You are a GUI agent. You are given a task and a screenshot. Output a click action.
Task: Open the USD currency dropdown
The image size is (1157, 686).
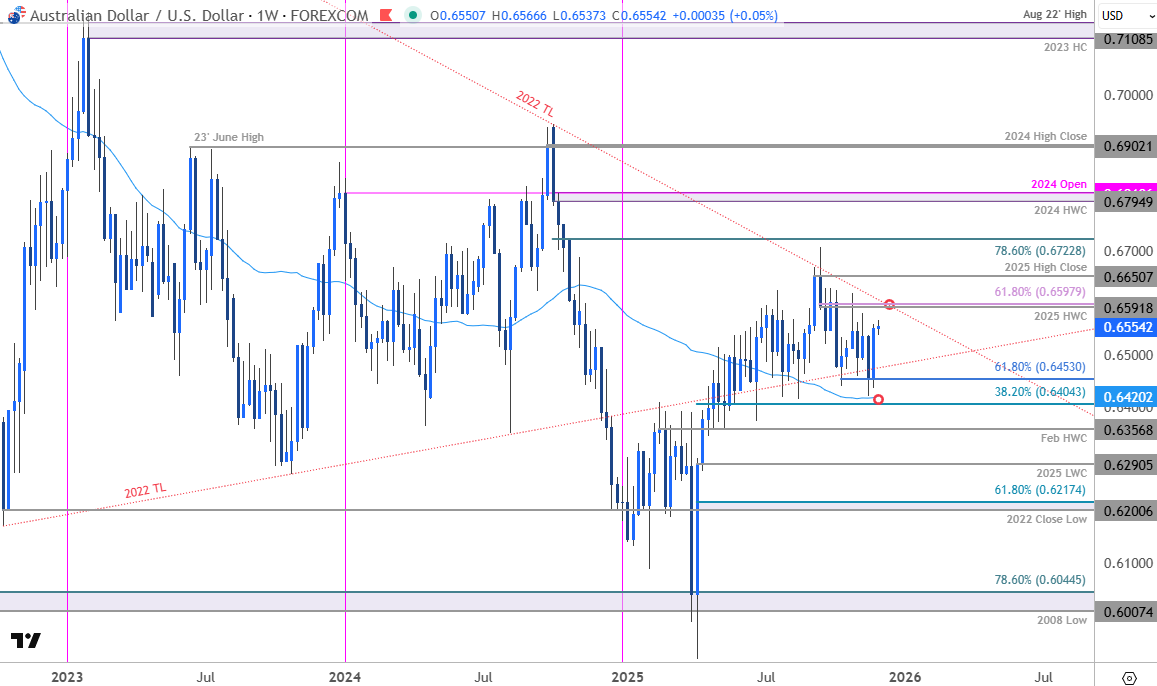coord(1118,16)
